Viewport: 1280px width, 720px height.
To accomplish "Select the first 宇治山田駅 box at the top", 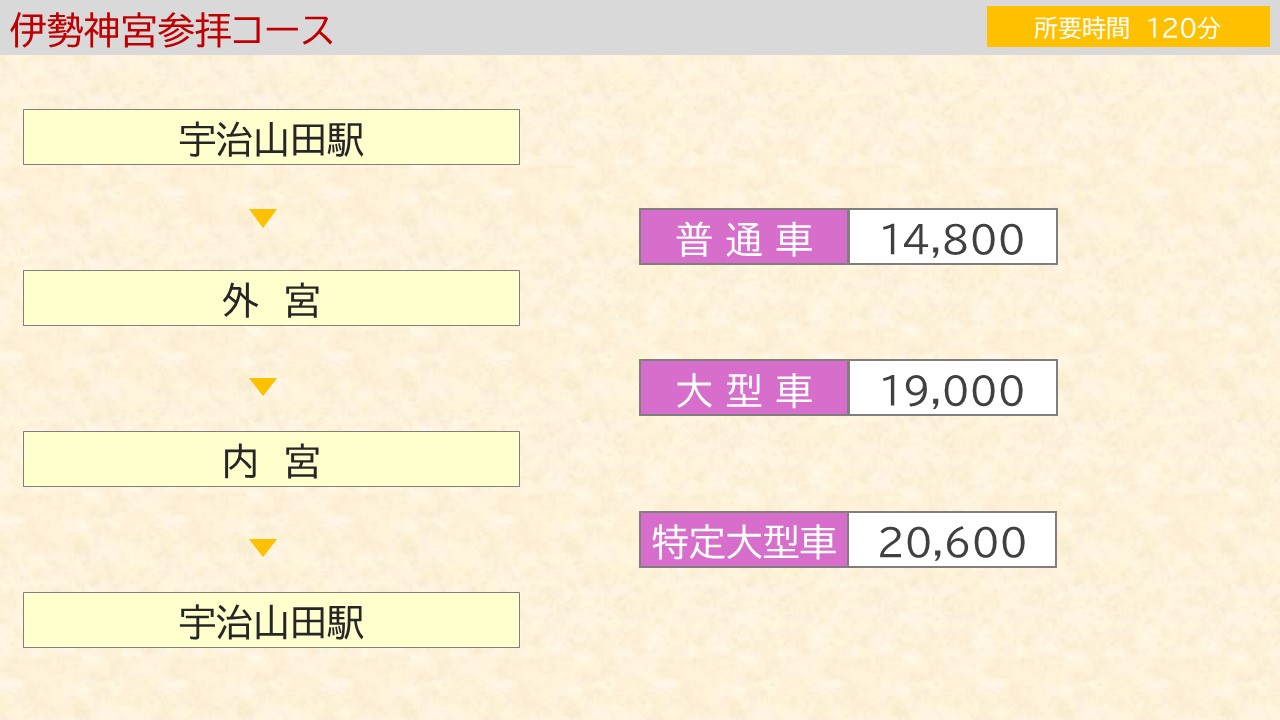I will 271,137.
